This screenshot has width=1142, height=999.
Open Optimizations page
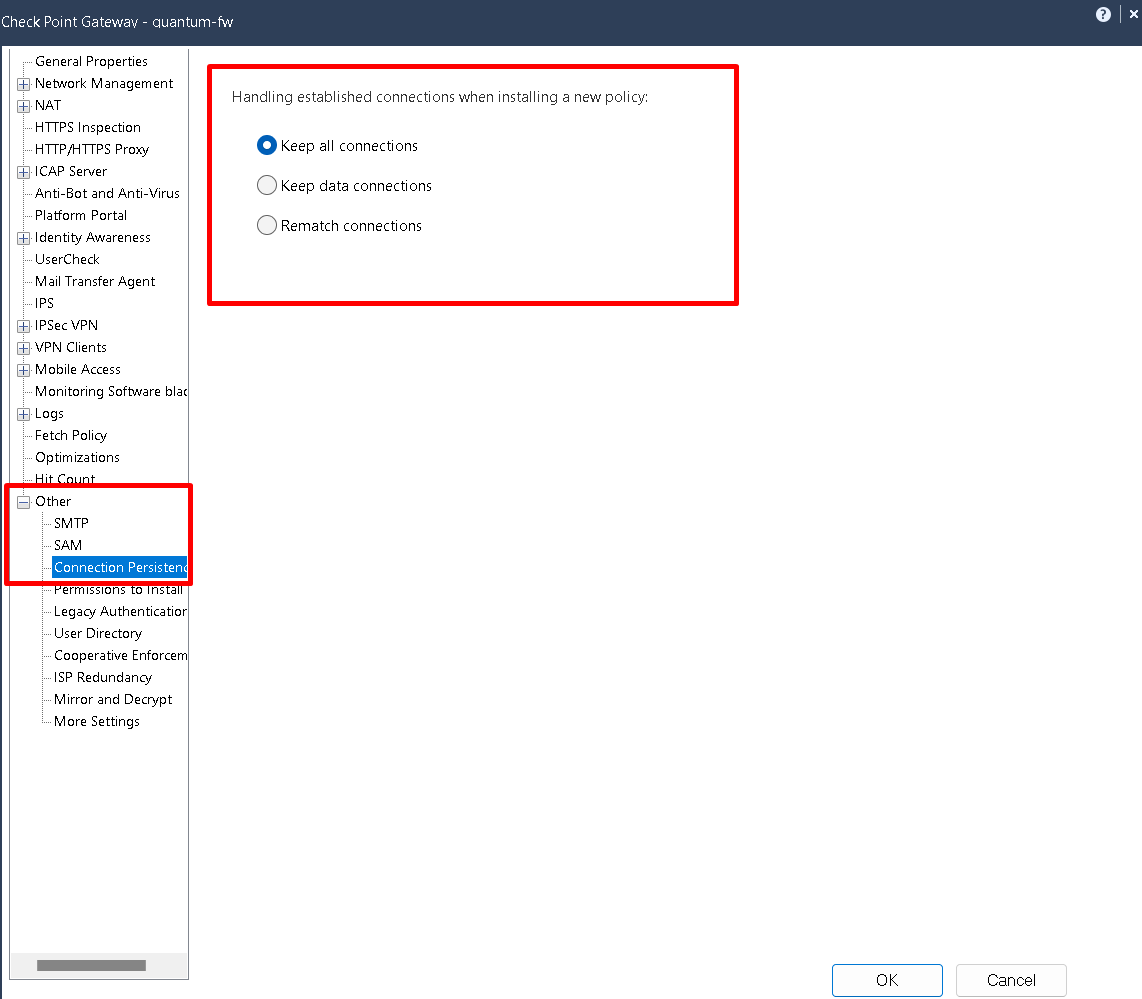point(77,457)
